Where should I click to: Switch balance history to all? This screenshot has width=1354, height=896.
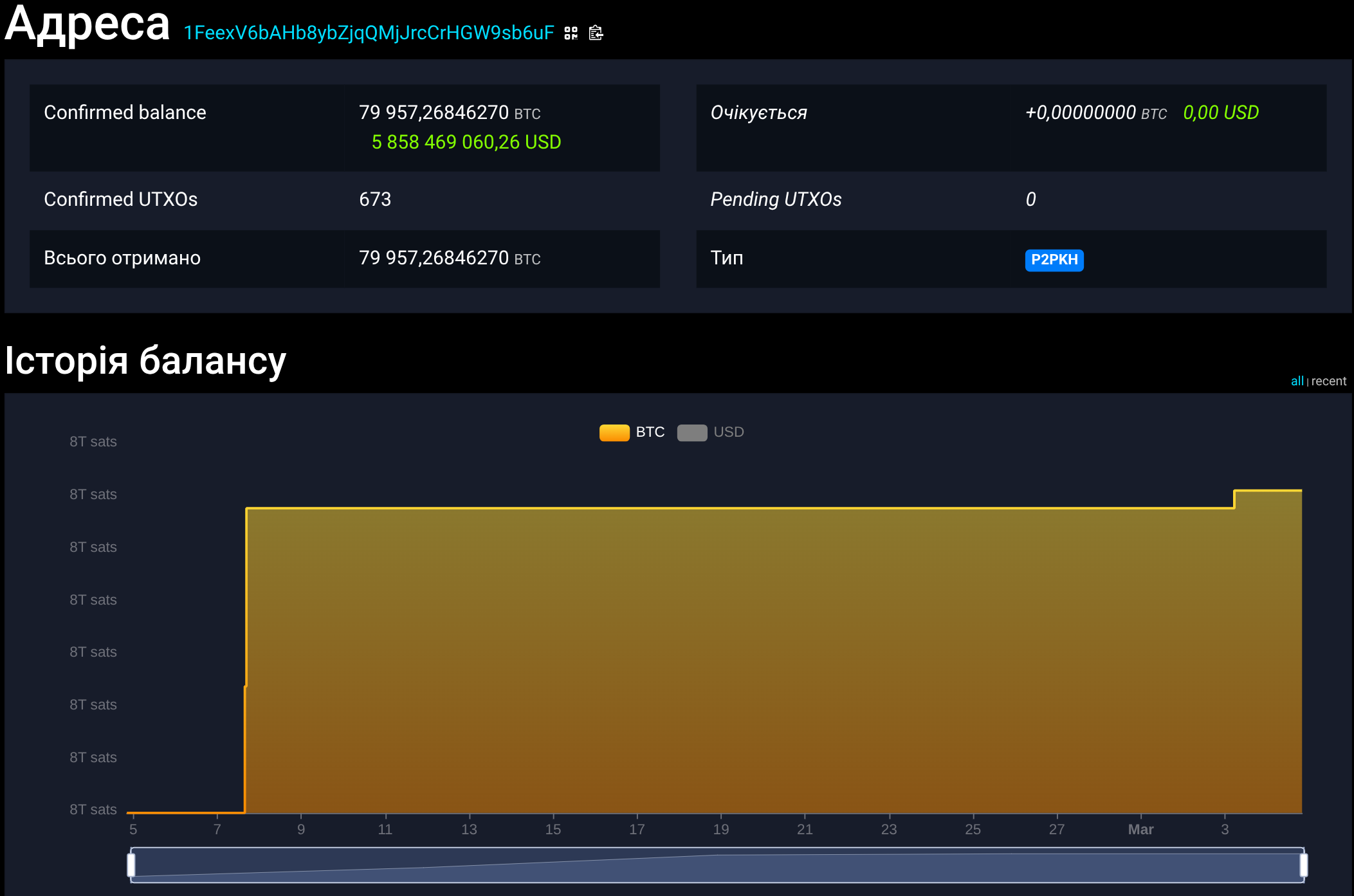(1297, 381)
